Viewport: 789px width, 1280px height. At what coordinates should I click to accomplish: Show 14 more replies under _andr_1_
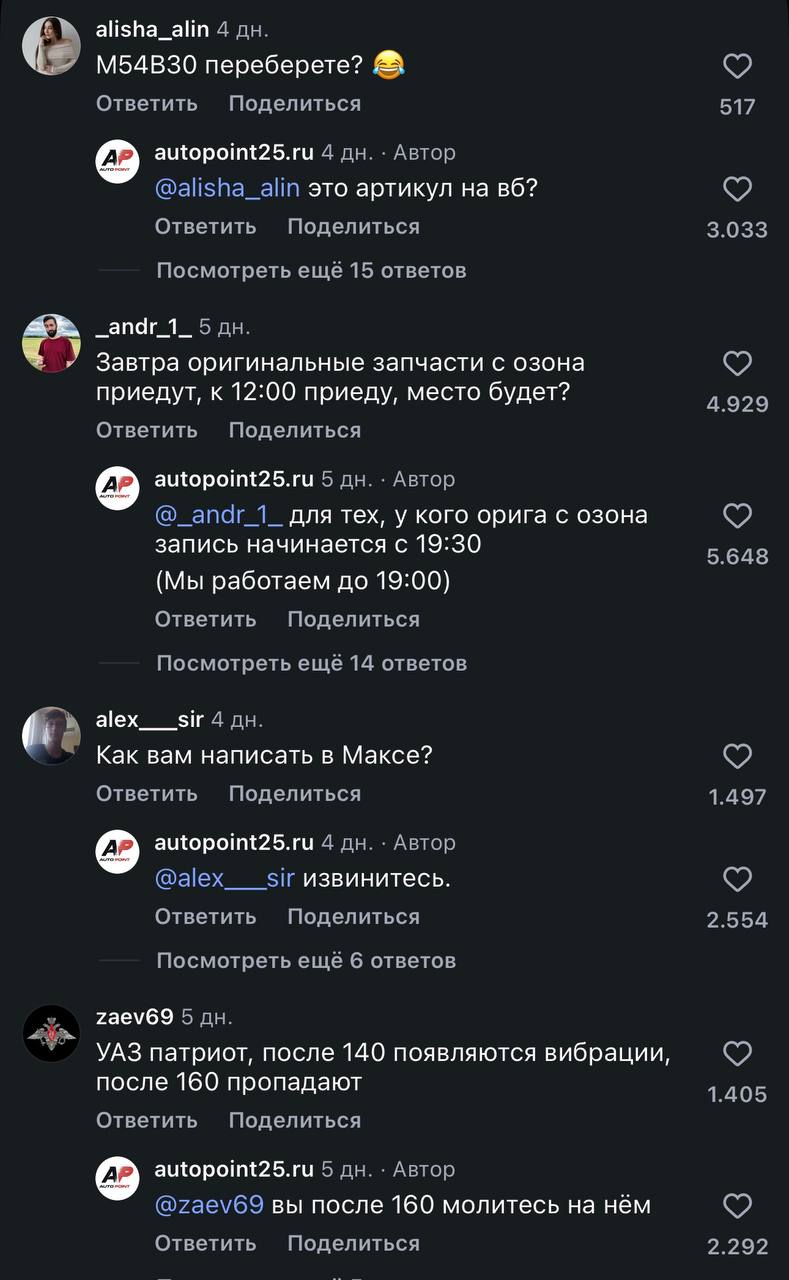coord(311,663)
